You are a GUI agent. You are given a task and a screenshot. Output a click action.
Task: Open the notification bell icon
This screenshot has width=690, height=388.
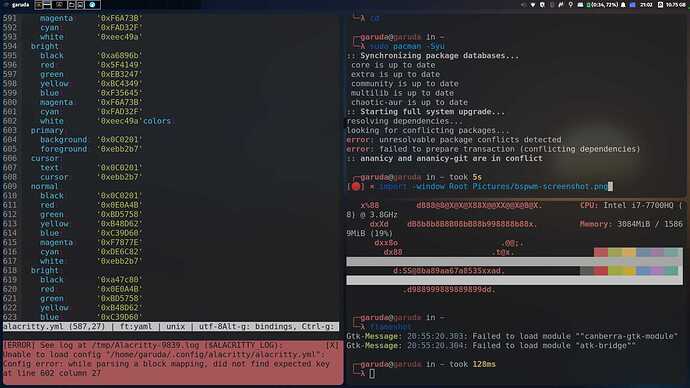[623, 5]
